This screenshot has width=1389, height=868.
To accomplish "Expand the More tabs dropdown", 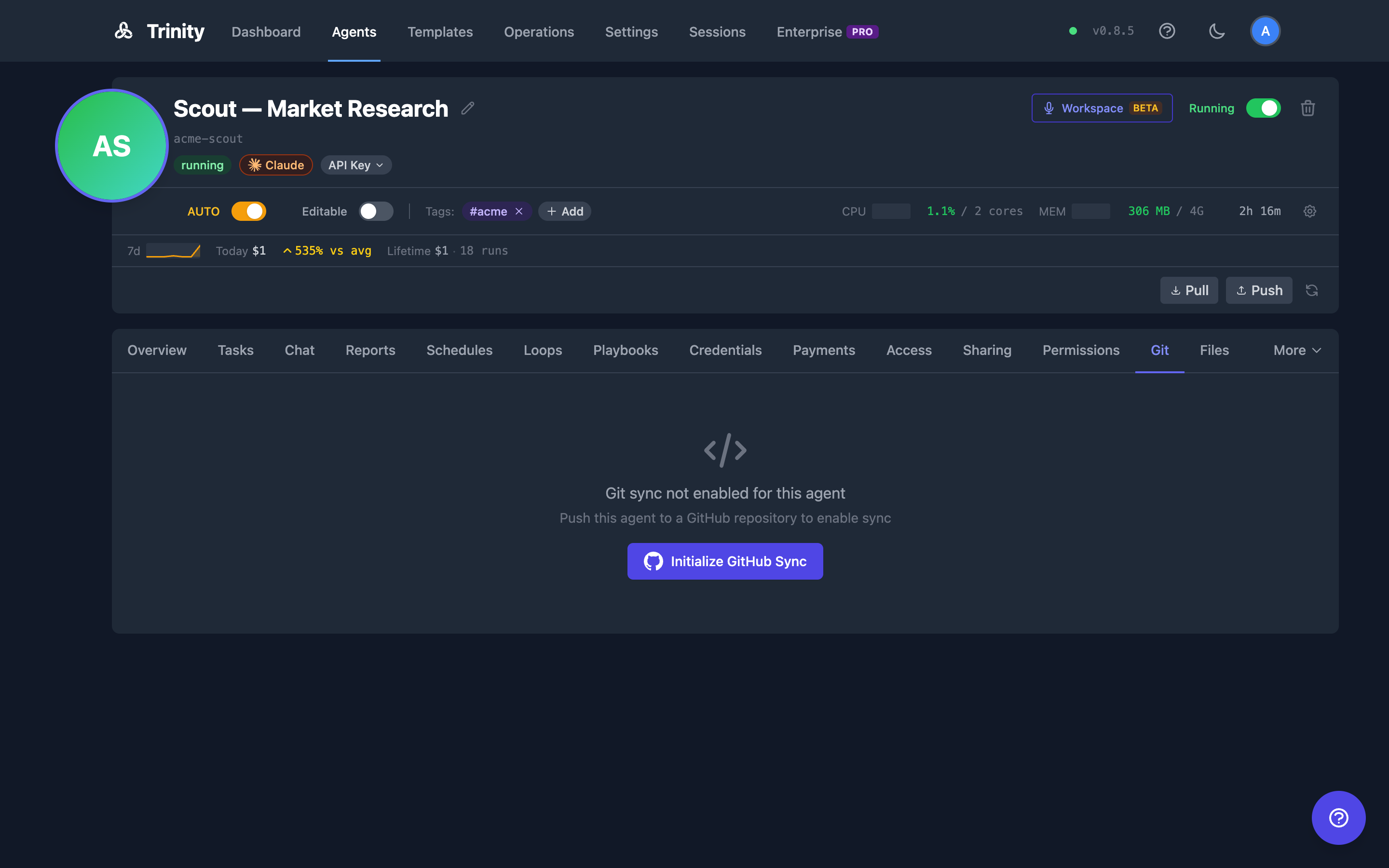I will (1297, 350).
